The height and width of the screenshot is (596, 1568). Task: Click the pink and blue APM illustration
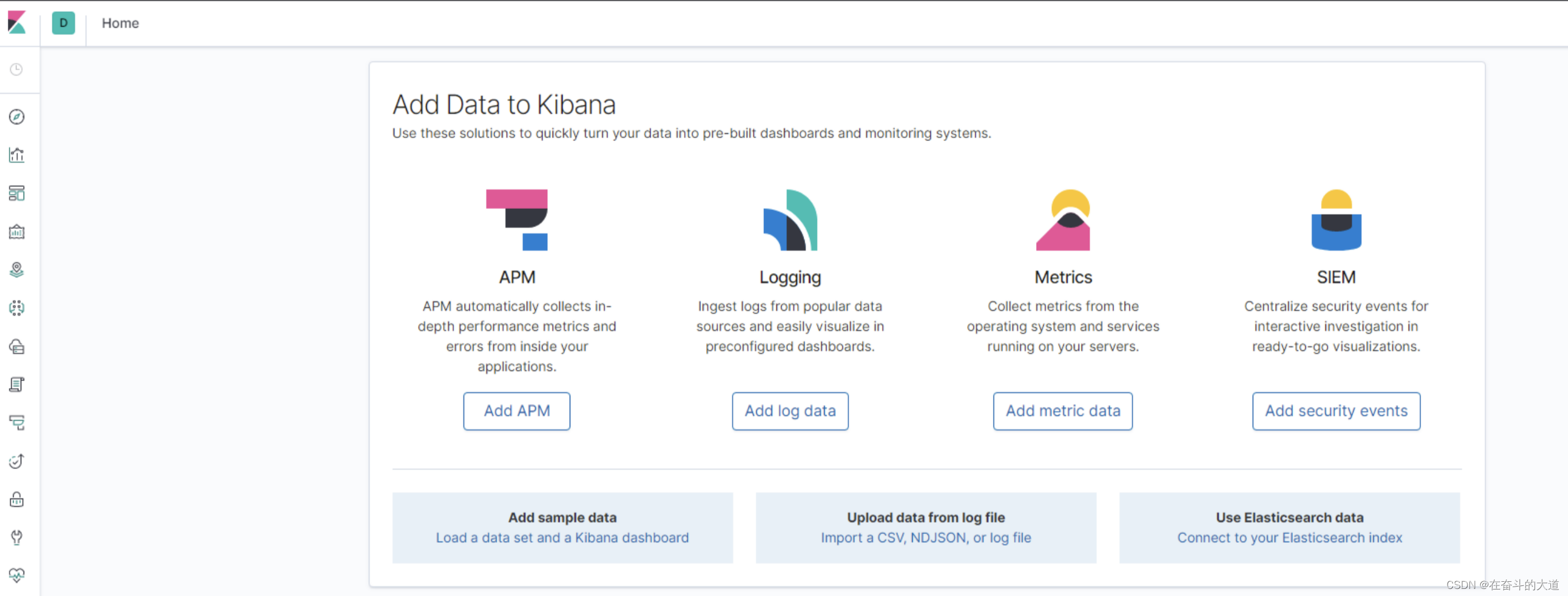point(517,220)
